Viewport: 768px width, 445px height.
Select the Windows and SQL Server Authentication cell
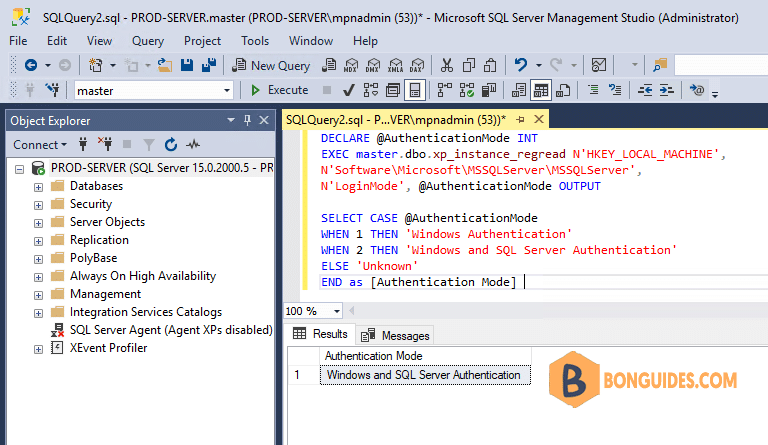(x=425, y=375)
